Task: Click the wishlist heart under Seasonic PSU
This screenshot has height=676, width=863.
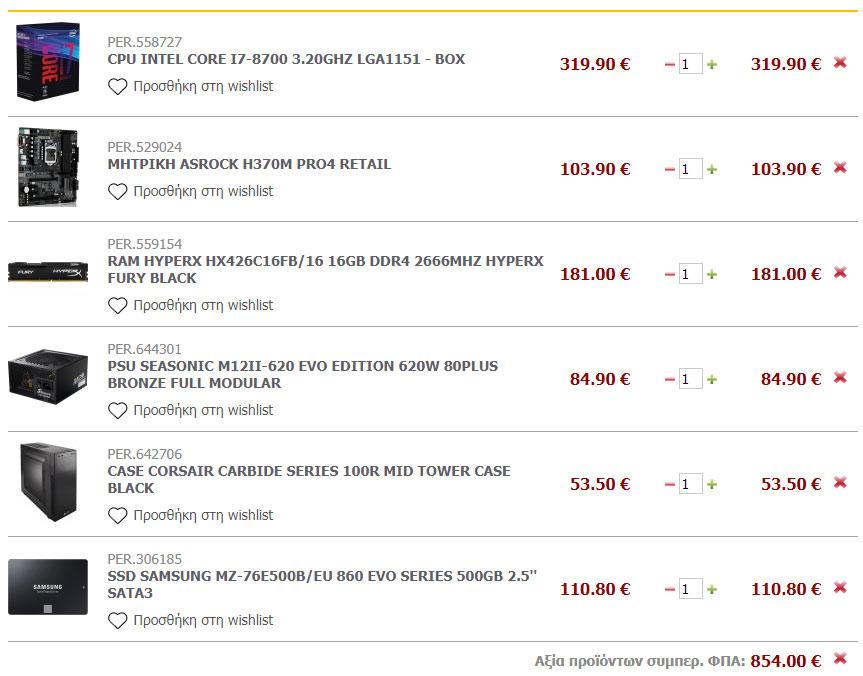Action: pos(118,410)
